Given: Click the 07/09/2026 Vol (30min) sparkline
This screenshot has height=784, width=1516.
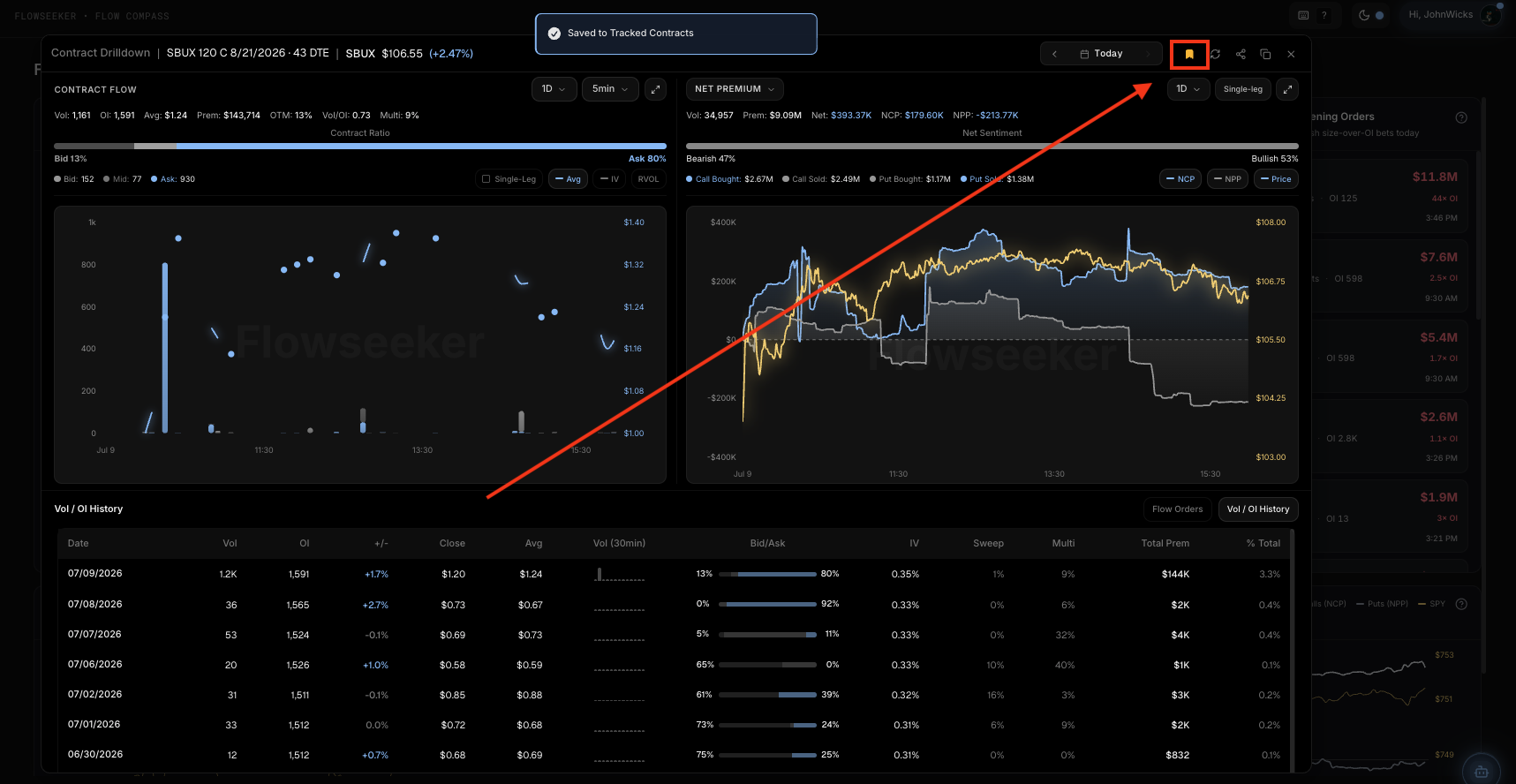Looking at the screenshot, I should click(x=619, y=574).
